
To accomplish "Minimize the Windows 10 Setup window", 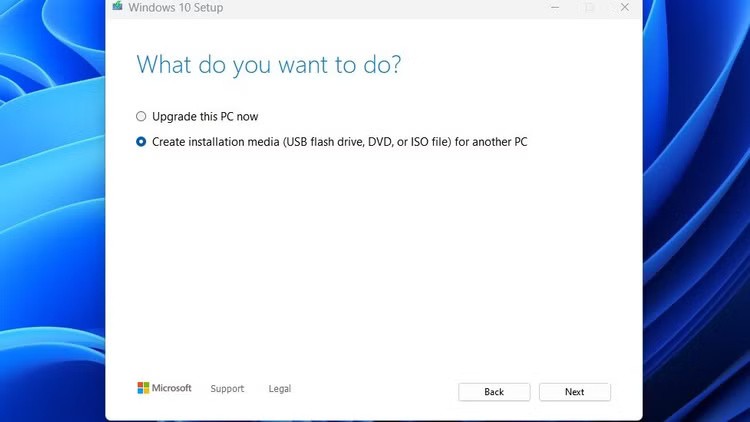I will (x=555, y=7).
